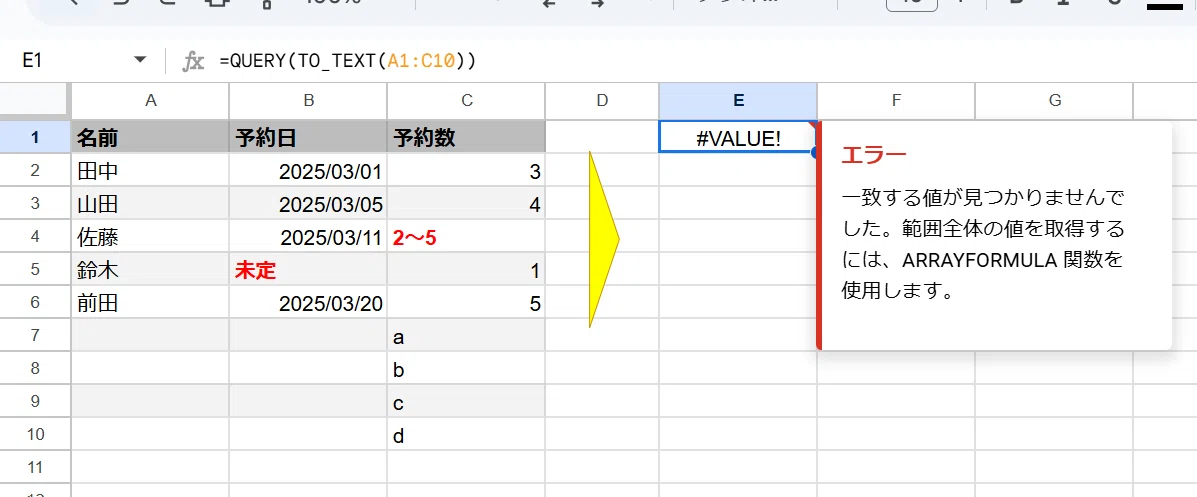Screen dimensions: 1197x497
Task: Select column E header
Action: pos(738,100)
